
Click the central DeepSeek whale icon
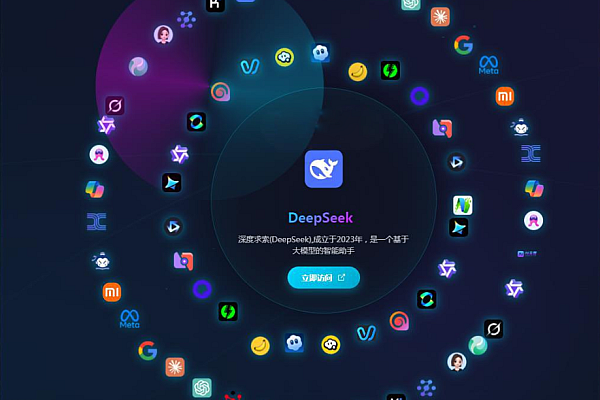click(324, 169)
